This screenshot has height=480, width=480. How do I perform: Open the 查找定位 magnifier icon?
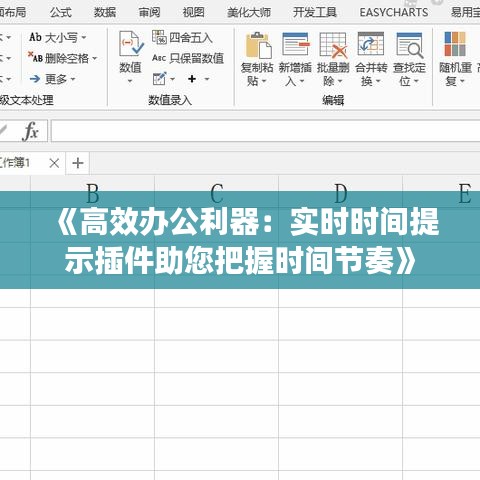[x=410, y=45]
